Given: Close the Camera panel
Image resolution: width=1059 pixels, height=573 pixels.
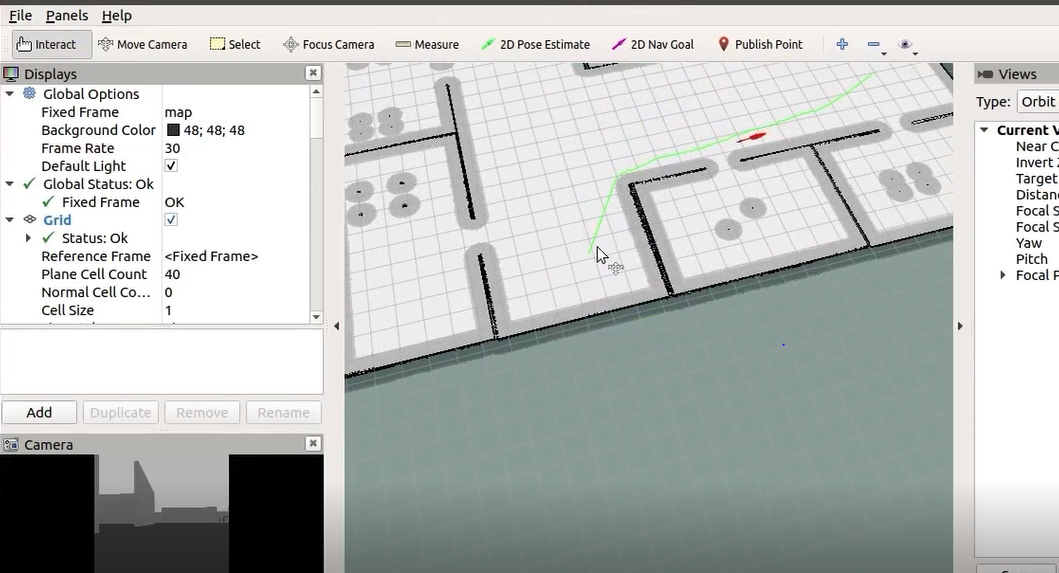Looking at the screenshot, I should [313, 443].
